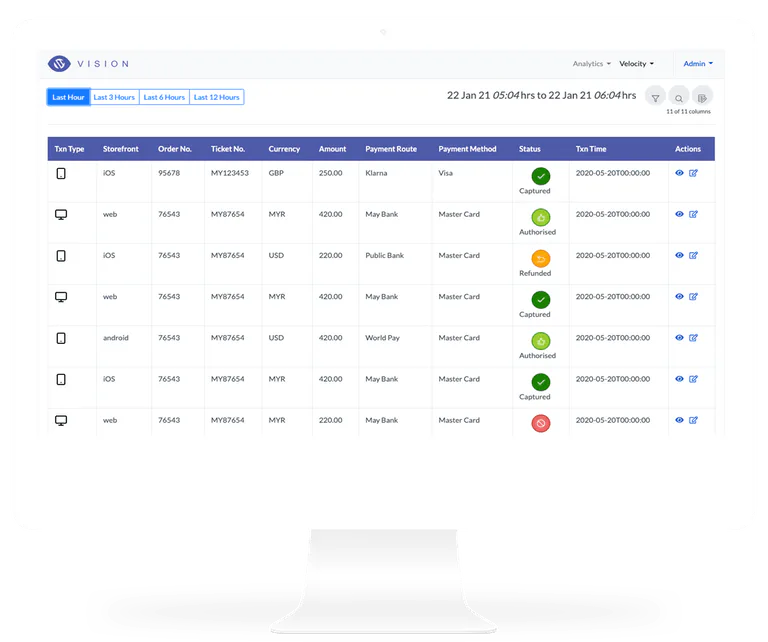Sort by Order No. column header

(174, 149)
